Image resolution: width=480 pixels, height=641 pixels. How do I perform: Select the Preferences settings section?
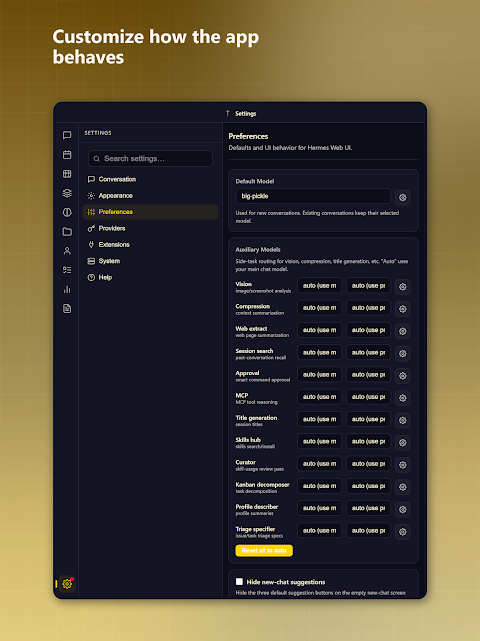(x=150, y=212)
